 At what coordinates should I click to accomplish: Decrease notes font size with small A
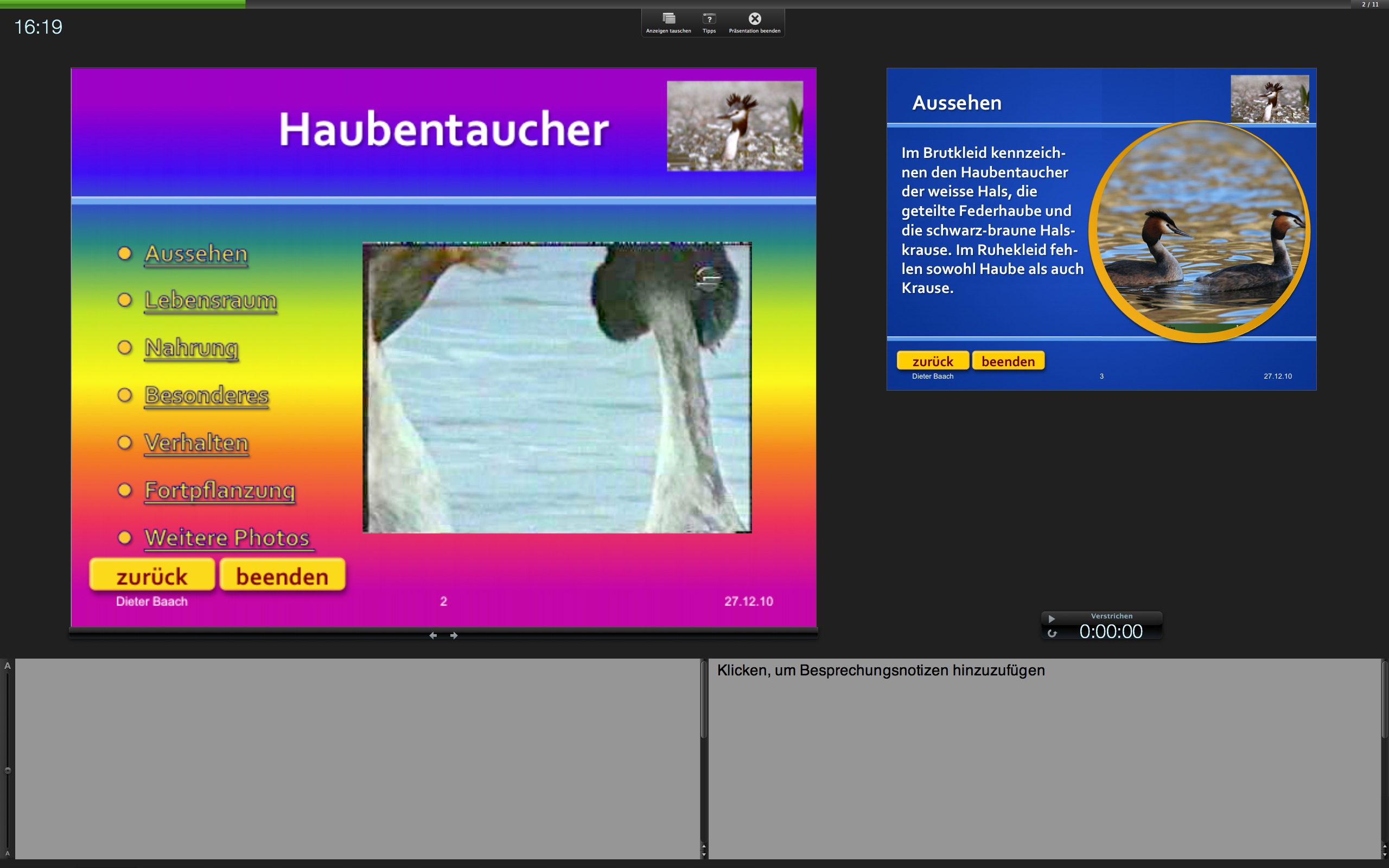[x=8, y=853]
